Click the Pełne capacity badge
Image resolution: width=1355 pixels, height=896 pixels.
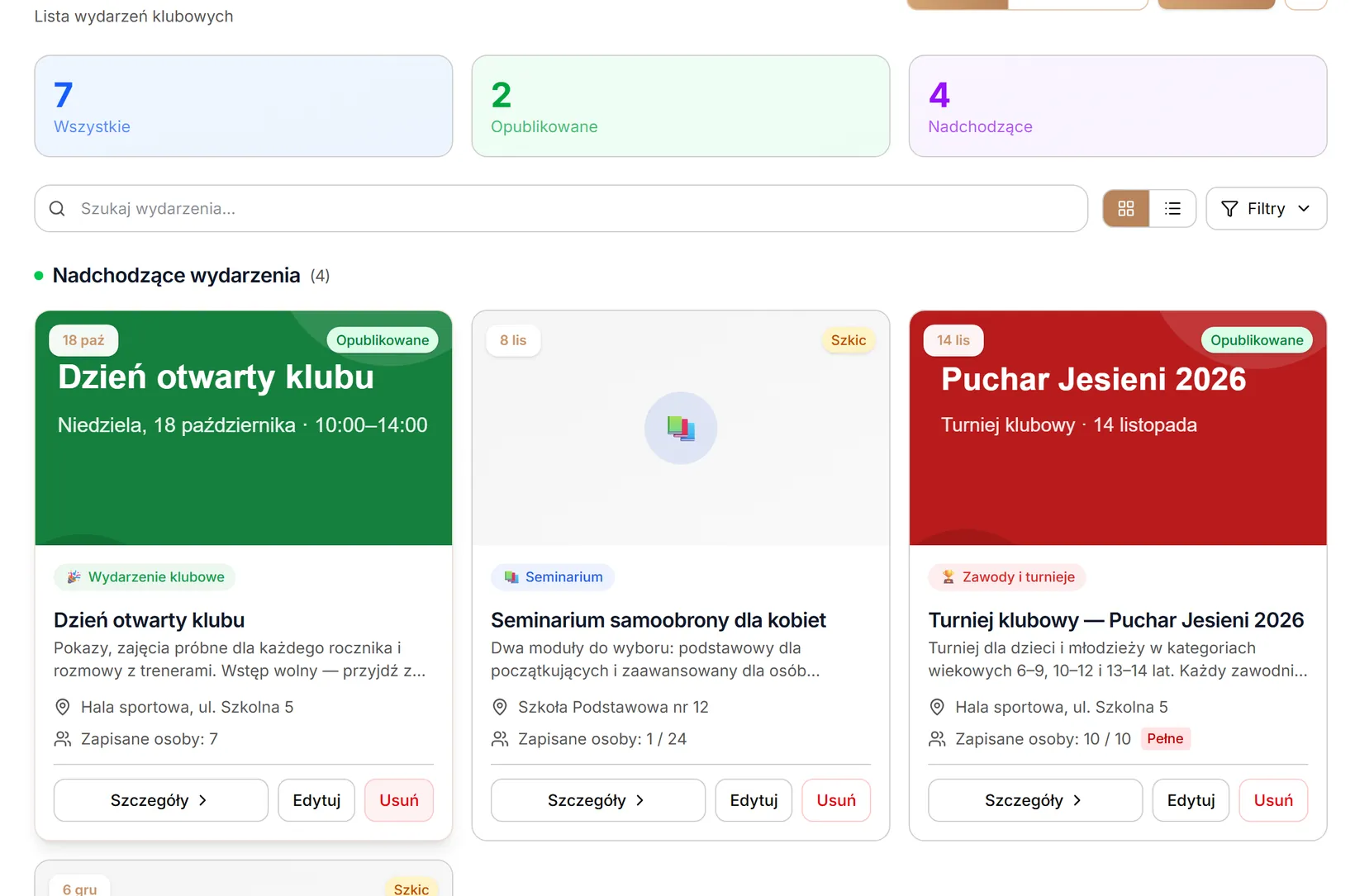[1165, 739]
